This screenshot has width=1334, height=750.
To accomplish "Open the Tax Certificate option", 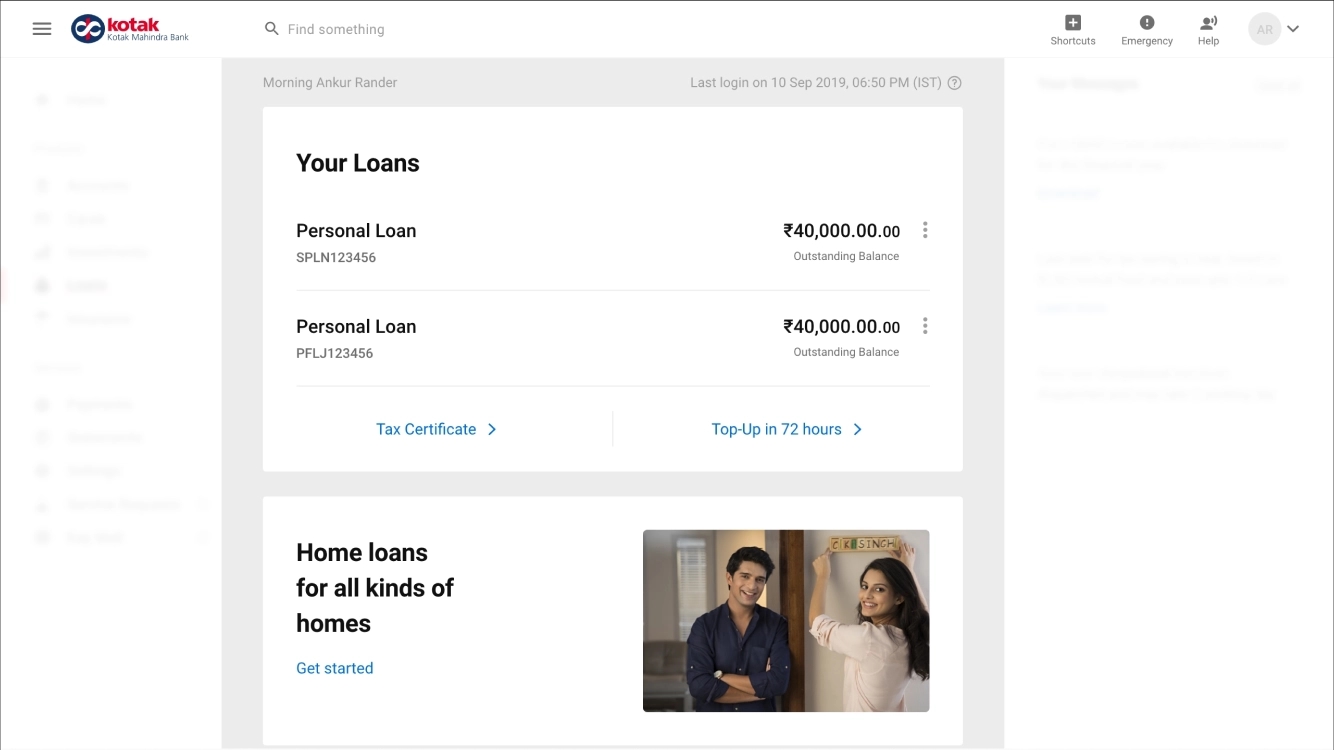I will [x=425, y=428].
